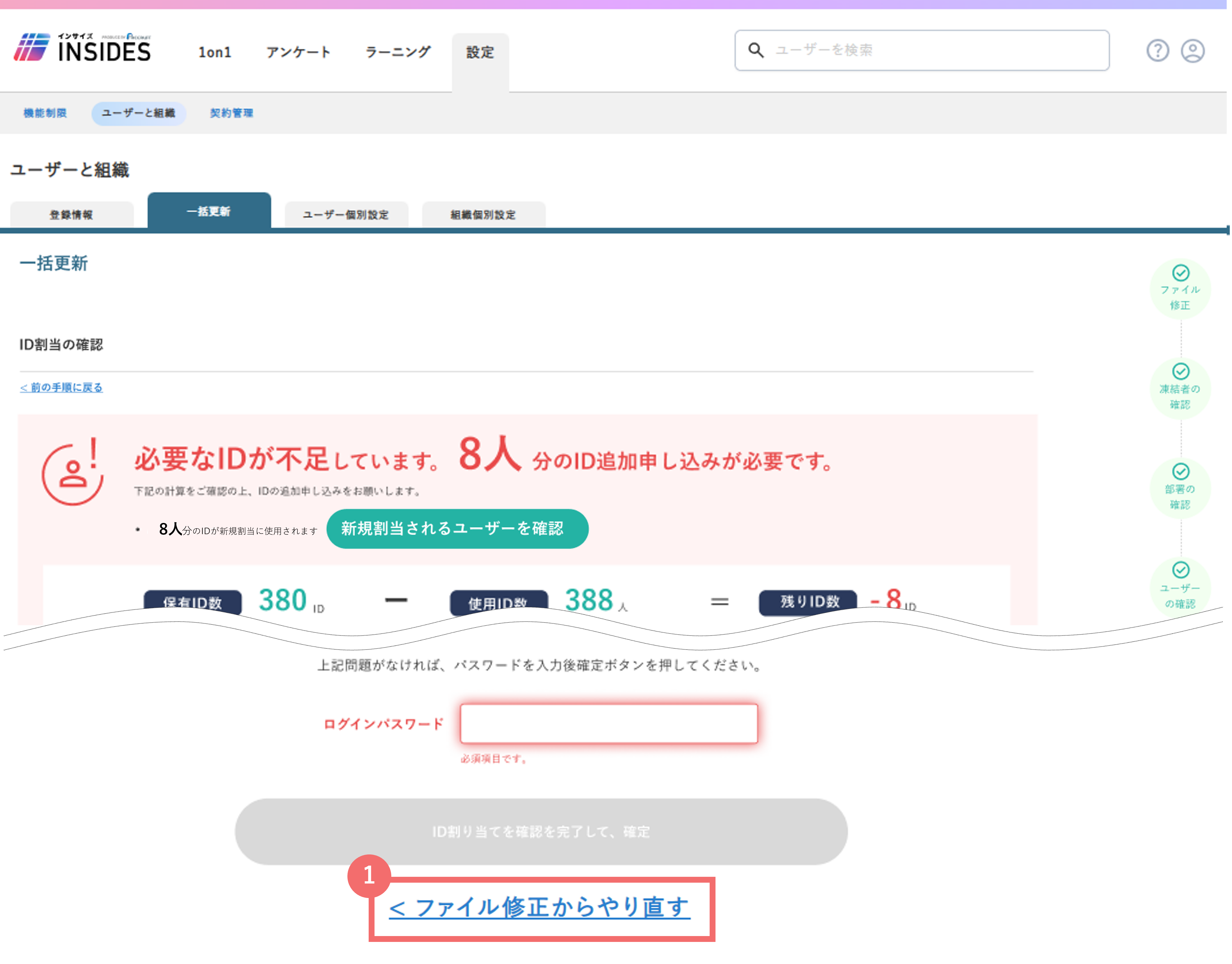Open the 組織個別設定 tab

pos(484,214)
